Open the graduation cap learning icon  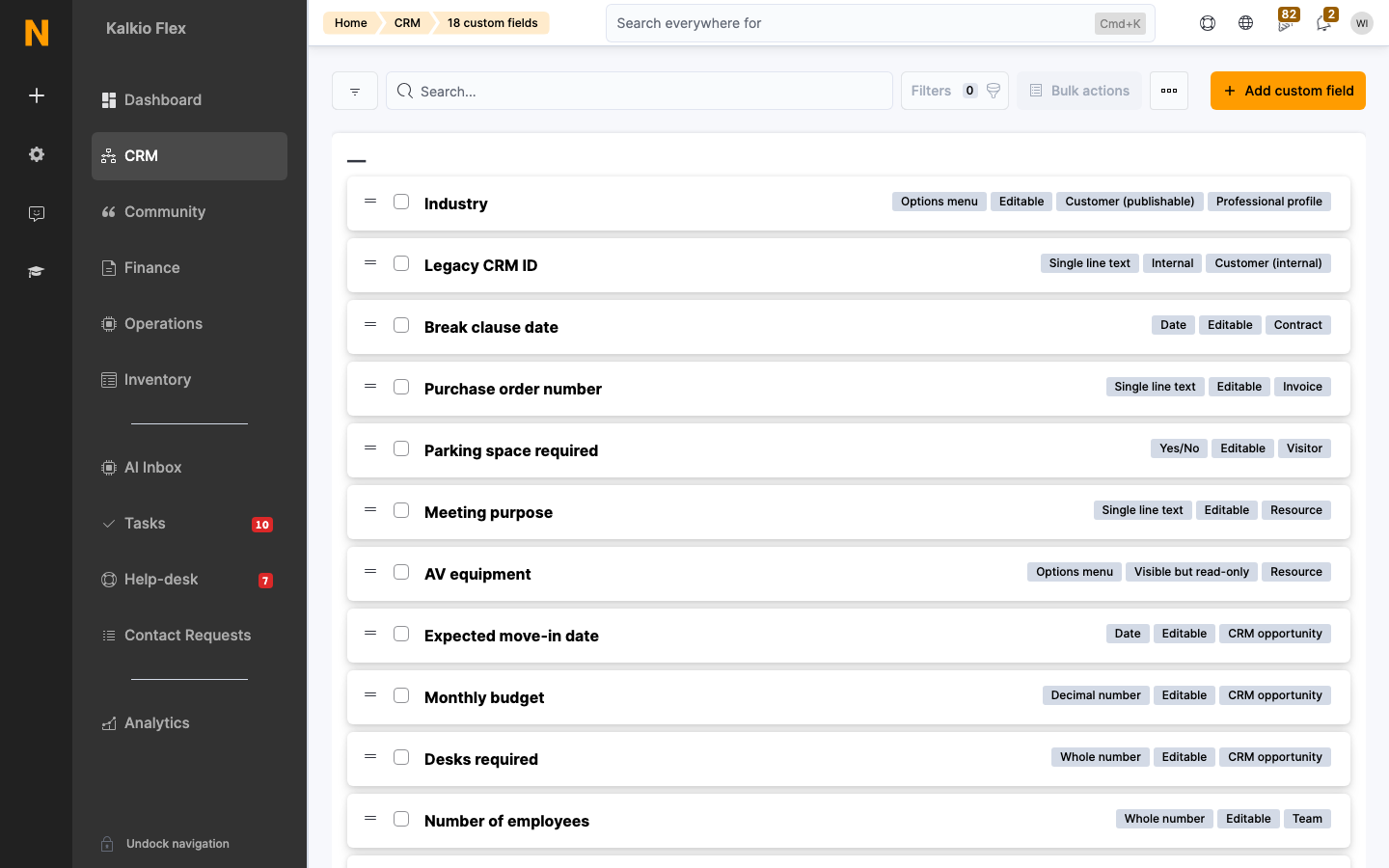pos(37,272)
